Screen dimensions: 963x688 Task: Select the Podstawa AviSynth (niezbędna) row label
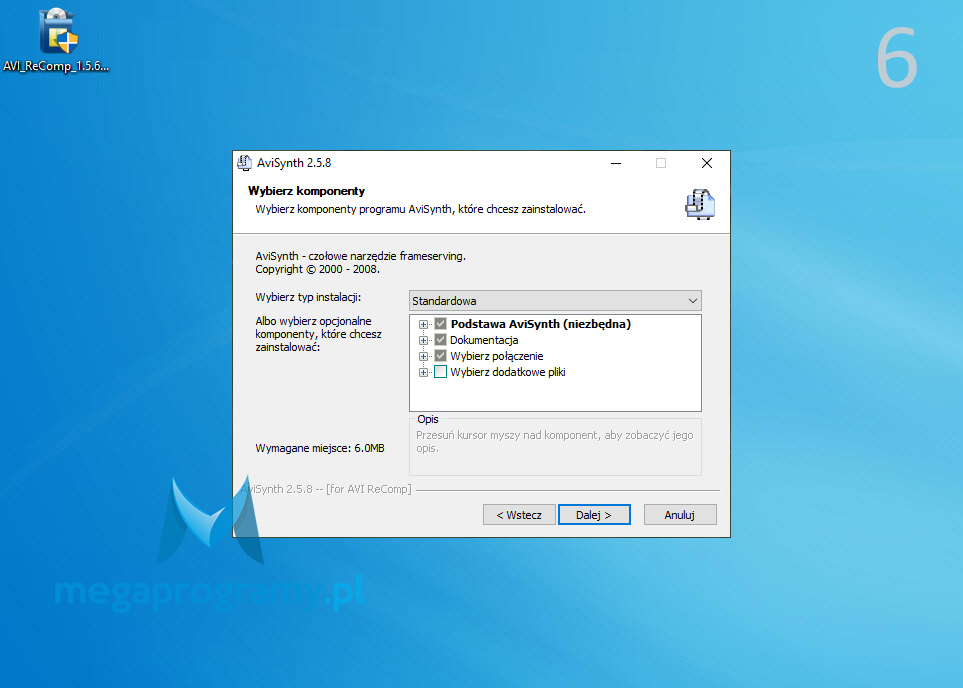540,324
